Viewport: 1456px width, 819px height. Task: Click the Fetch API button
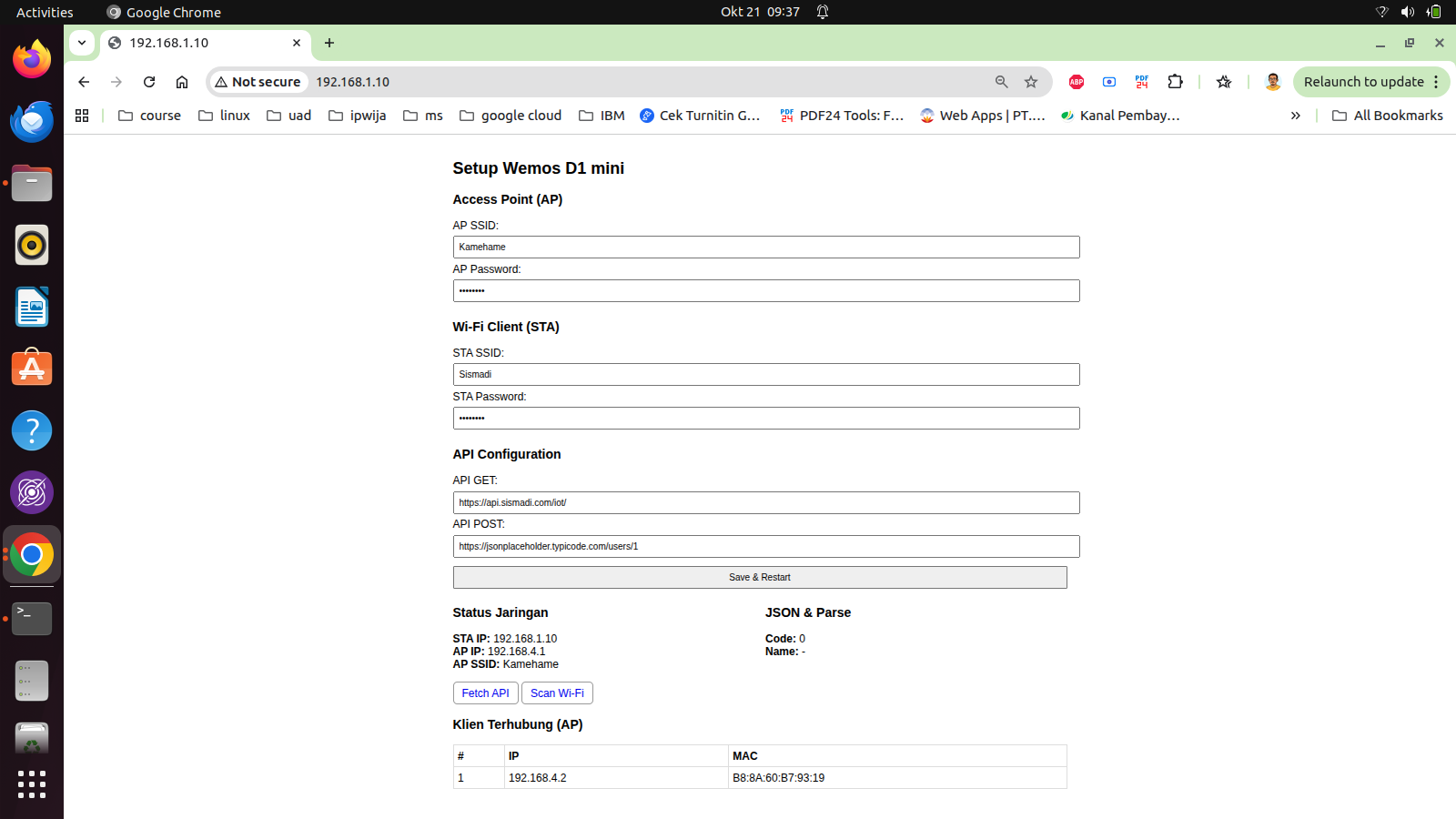485,693
